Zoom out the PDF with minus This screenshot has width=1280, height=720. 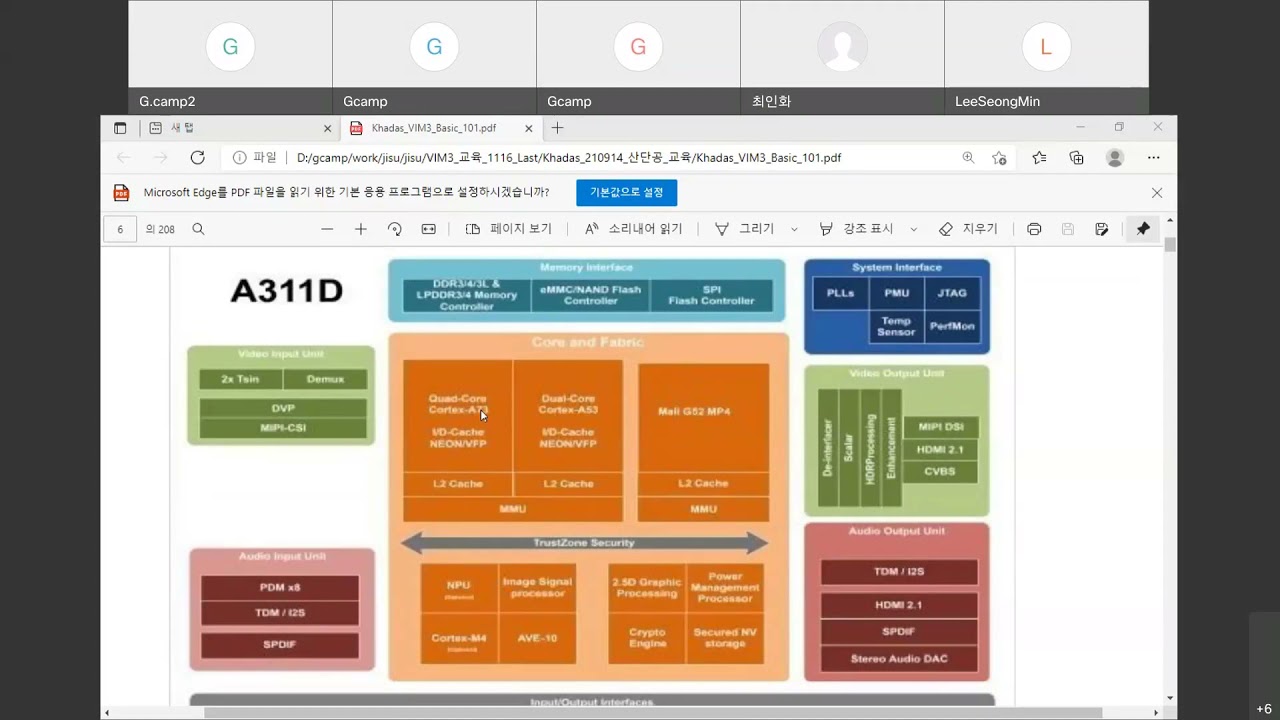[327, 229]
